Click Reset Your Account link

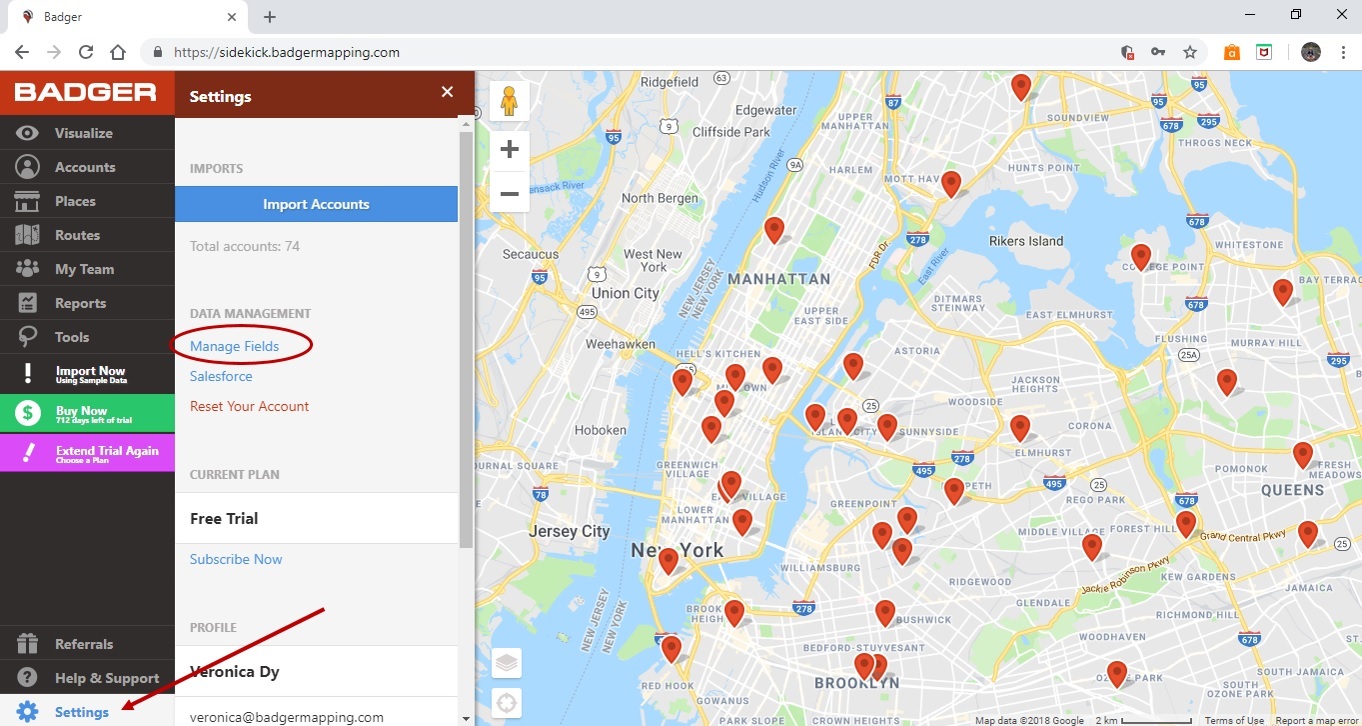(x=249, y=406)
